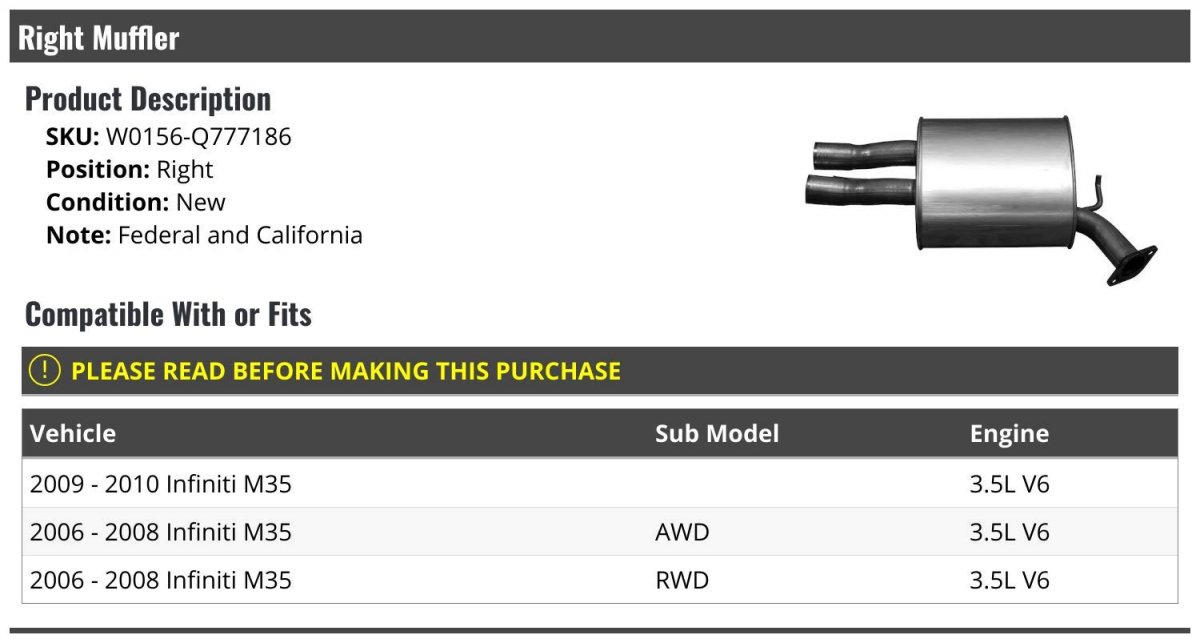Select the 2009 - 2010 Infiniti M35 row

point(600,483)
